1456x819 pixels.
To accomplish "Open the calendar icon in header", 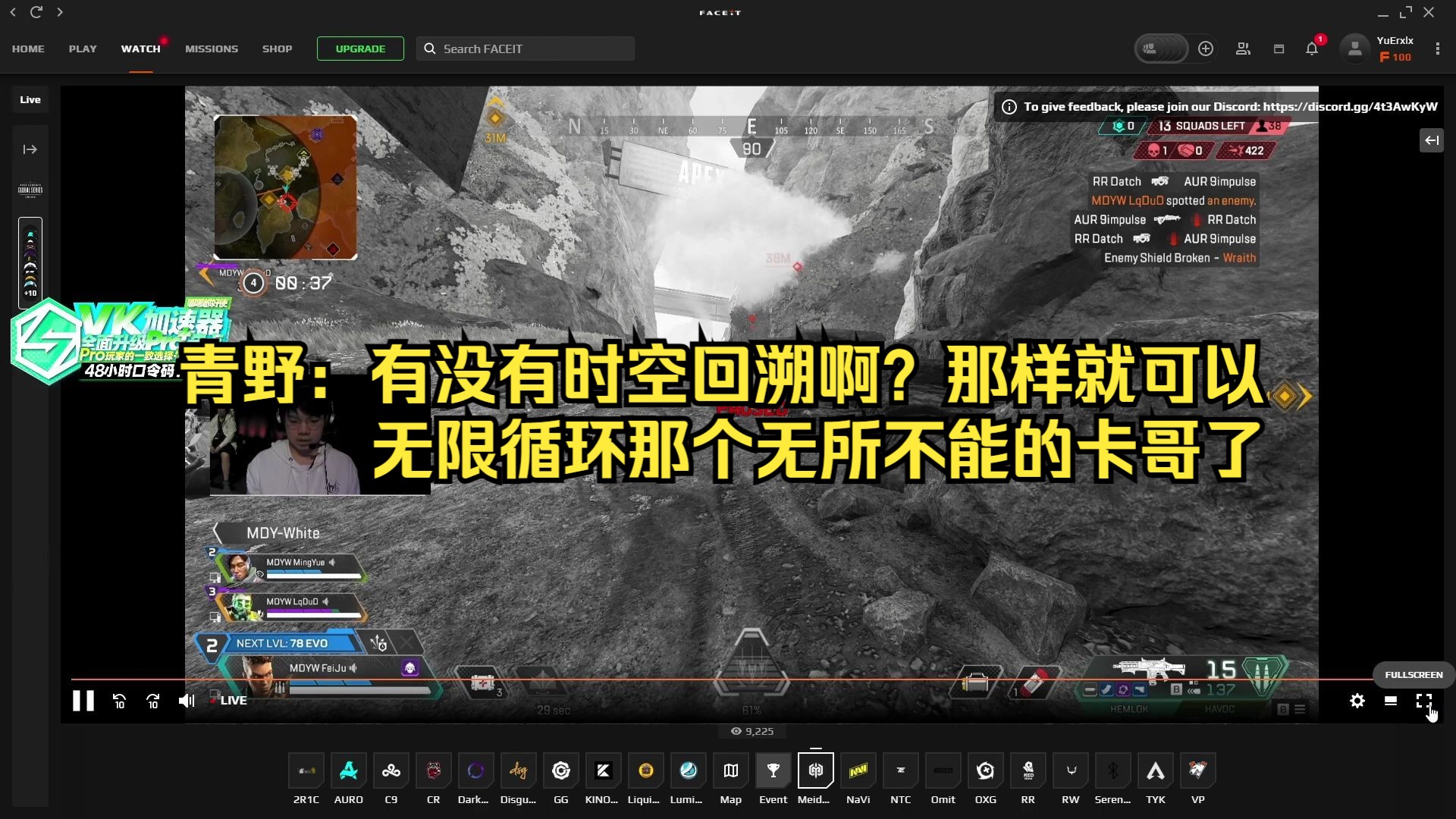I will point(1279,49).
